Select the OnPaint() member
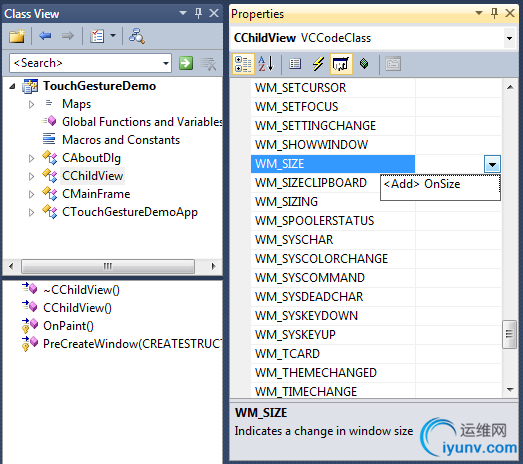Image resolution: width=523 pixels, height=464 pixels. click(68, 326)
